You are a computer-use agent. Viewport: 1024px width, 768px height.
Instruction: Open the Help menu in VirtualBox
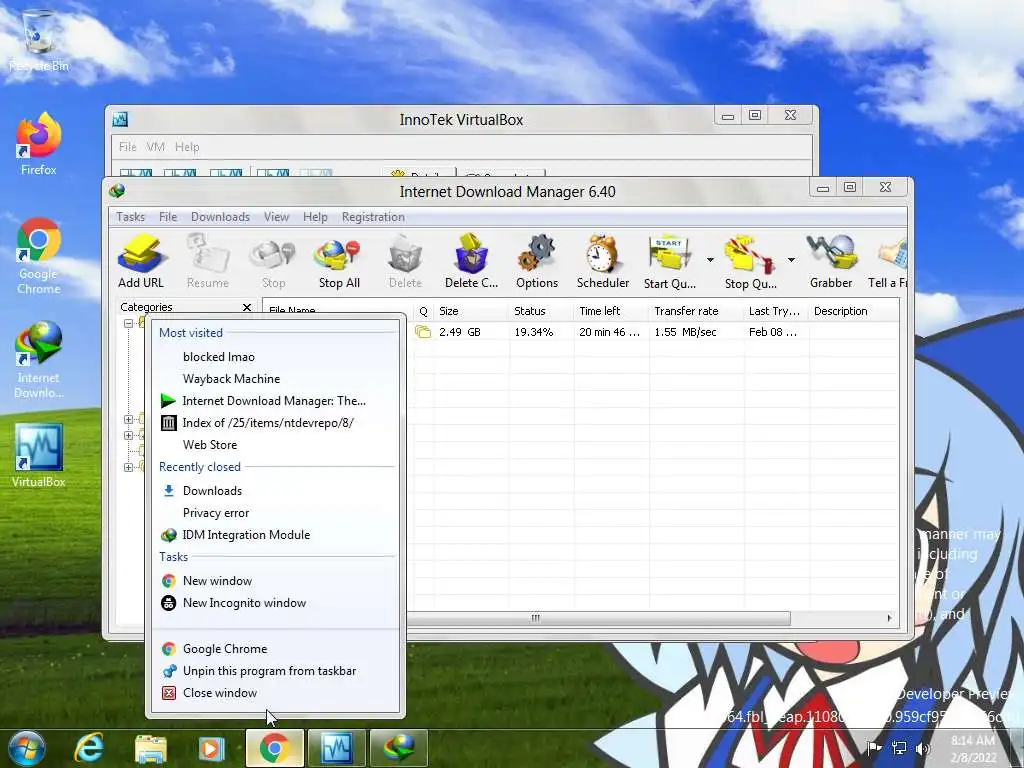[x=187, y=147]
